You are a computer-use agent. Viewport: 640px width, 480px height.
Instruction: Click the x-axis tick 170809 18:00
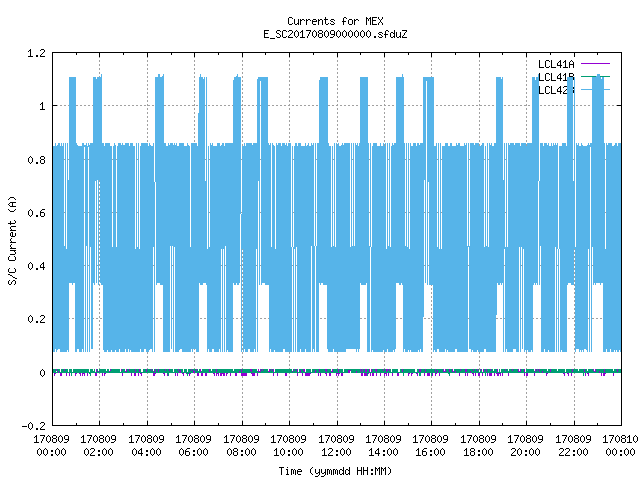(478, 446)
